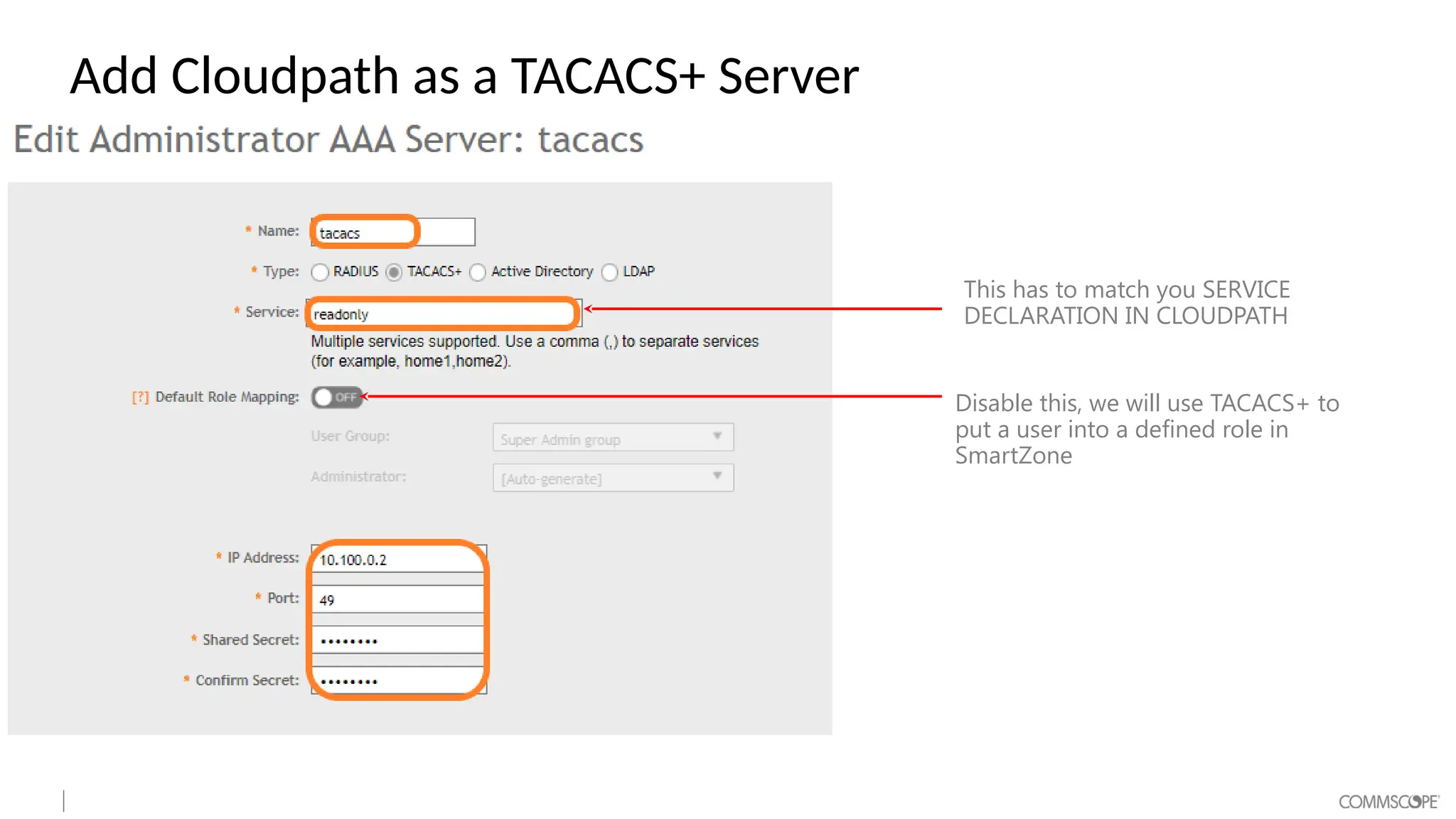Select the TACACS+ type radio button
The width and height of the screenshot is (1456, 819).
394,272
